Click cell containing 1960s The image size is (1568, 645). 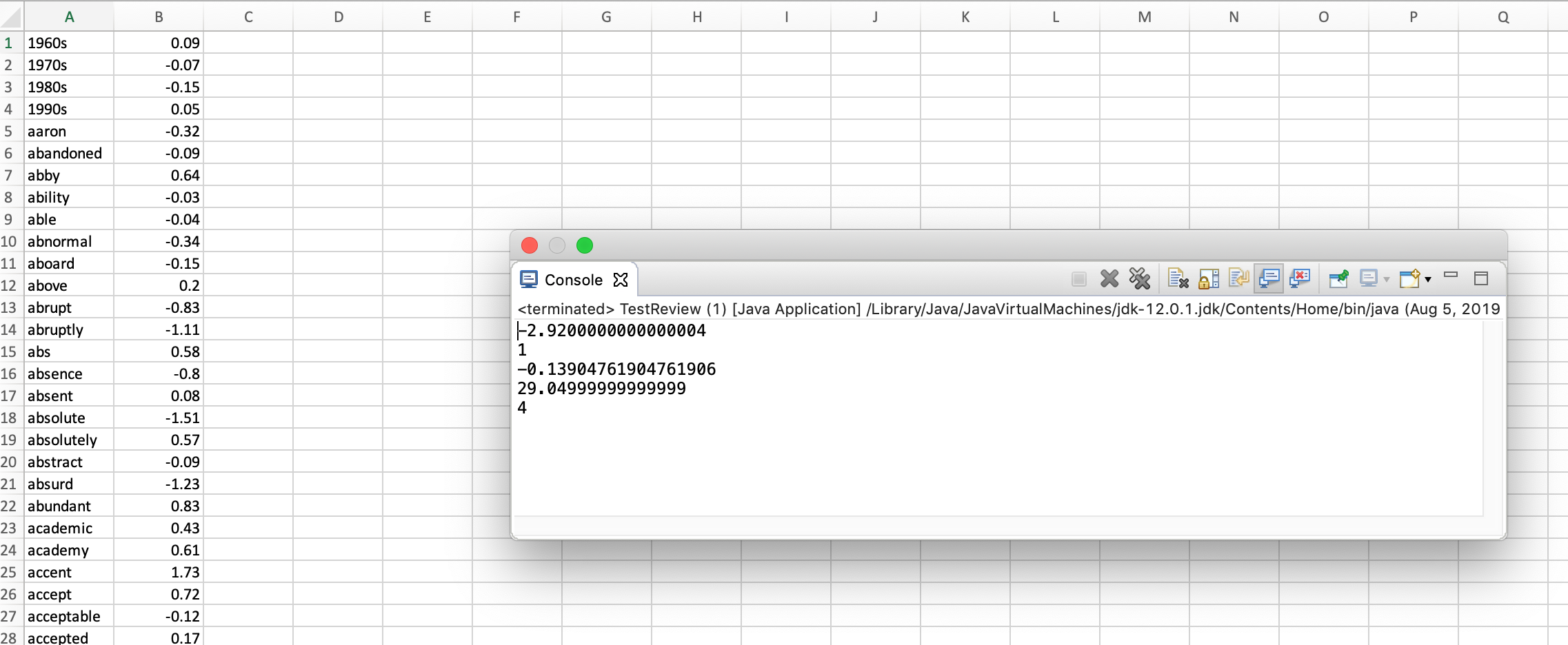[x=69, y=43]
